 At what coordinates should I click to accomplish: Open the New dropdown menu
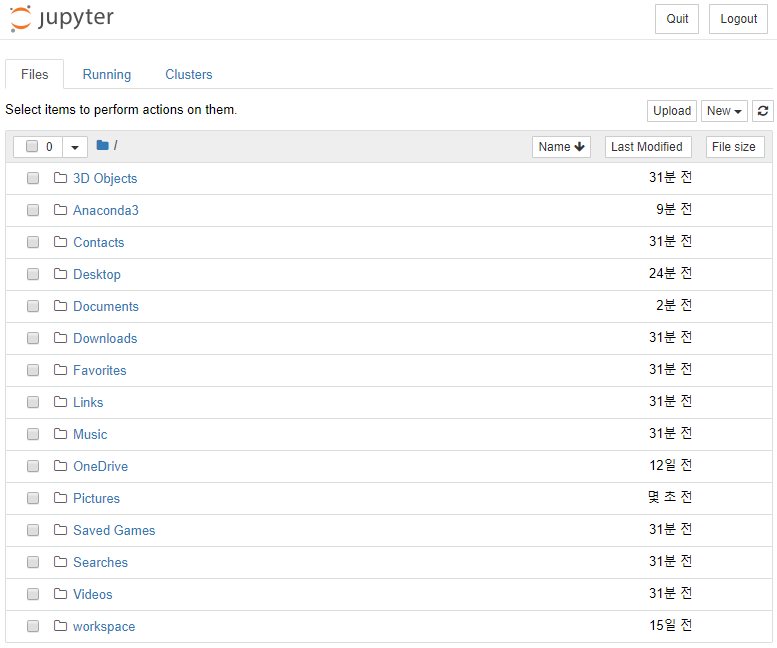point(724,111)
